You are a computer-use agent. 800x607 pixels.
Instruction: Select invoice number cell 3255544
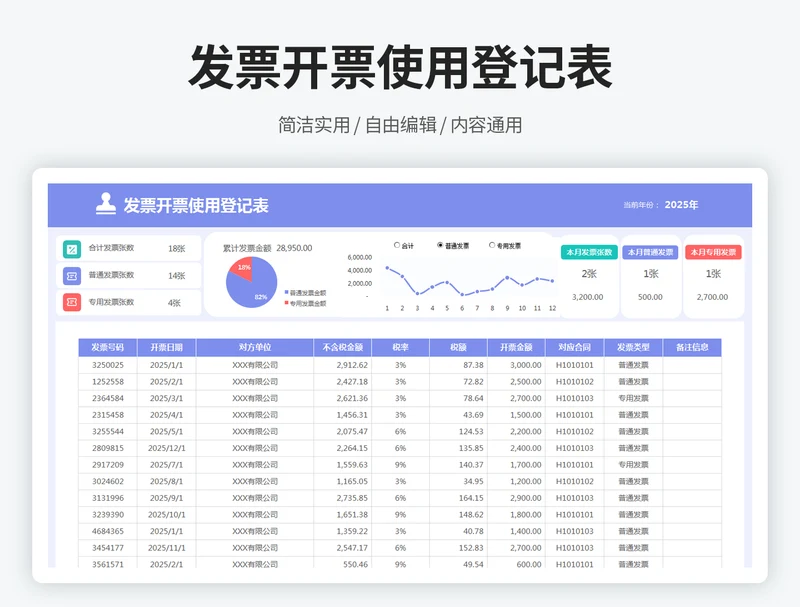click(x=108, y=432)
